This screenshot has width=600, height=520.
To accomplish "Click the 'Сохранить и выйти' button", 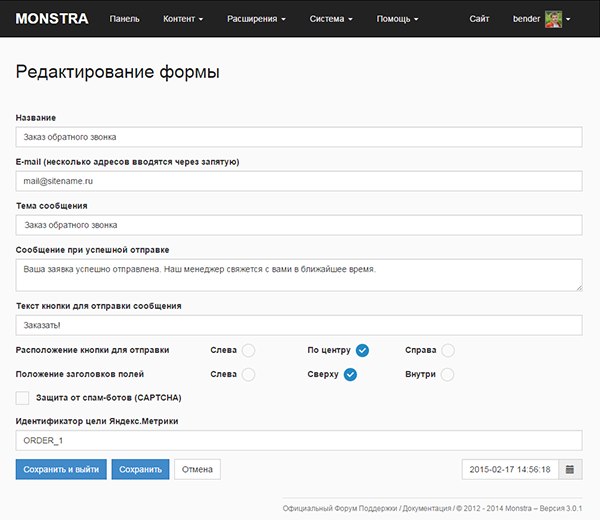I will (61, 469).
